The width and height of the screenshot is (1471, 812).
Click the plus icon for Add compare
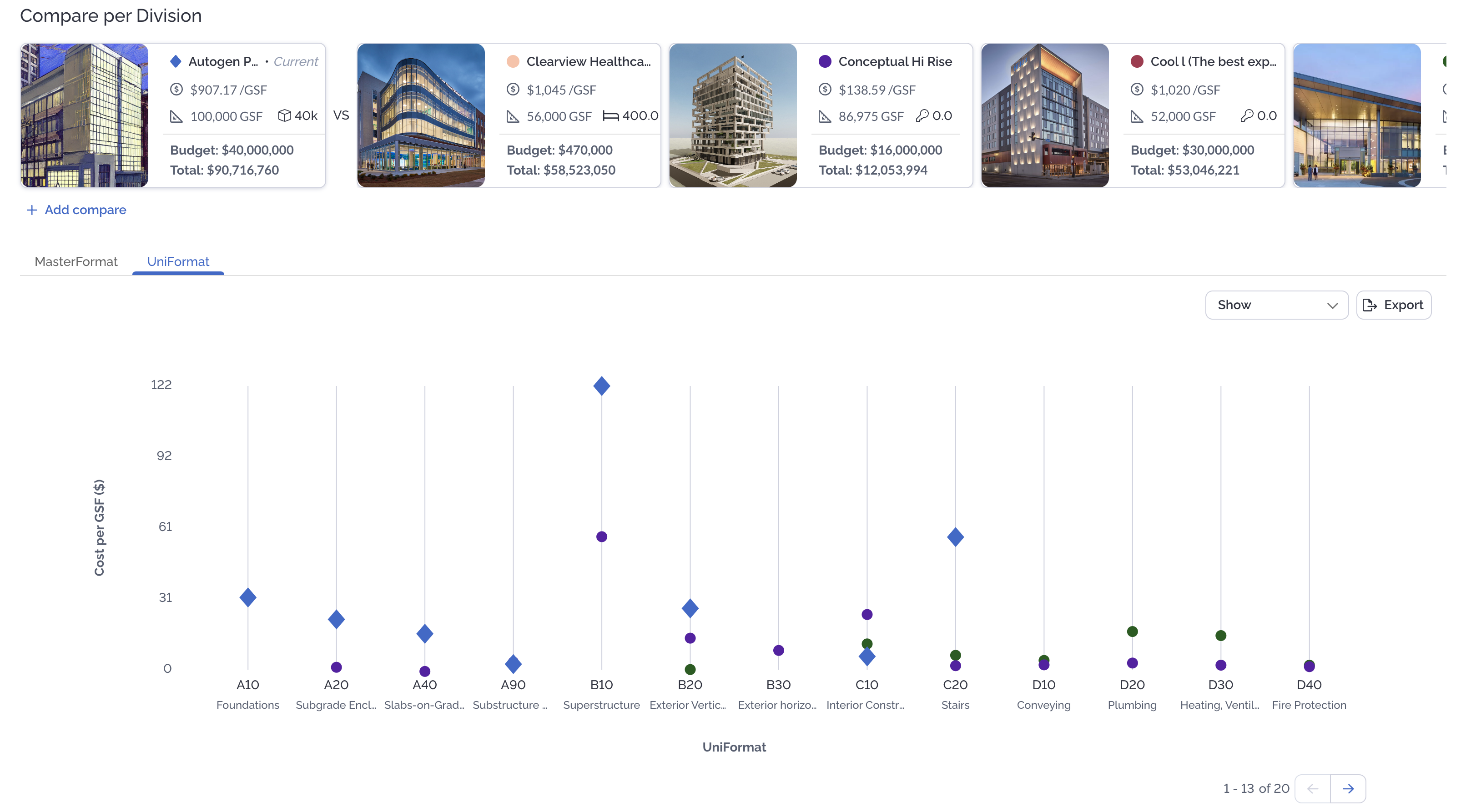coord(32,210)
